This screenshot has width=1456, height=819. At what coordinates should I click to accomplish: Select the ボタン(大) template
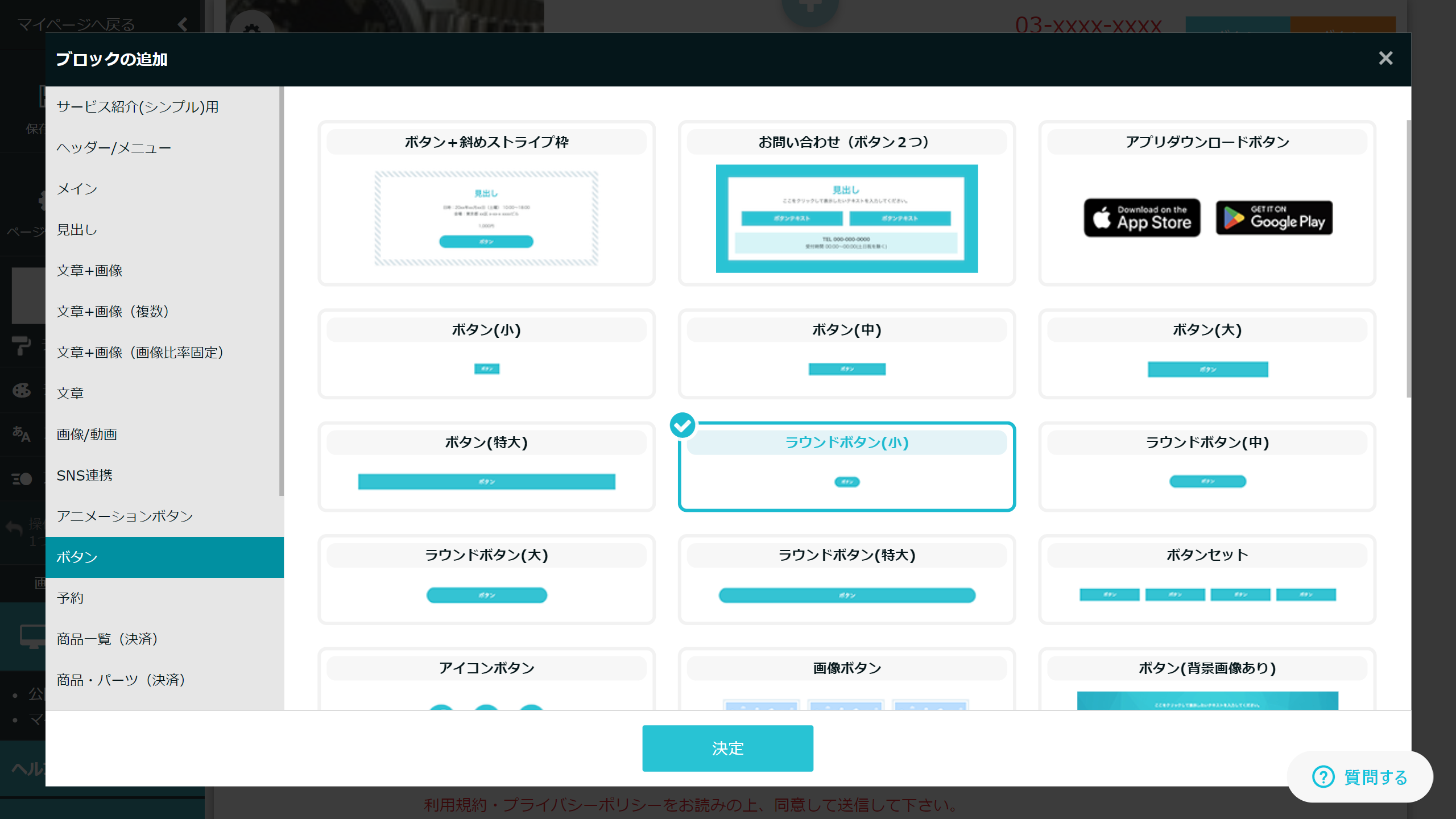[1207, 354]
